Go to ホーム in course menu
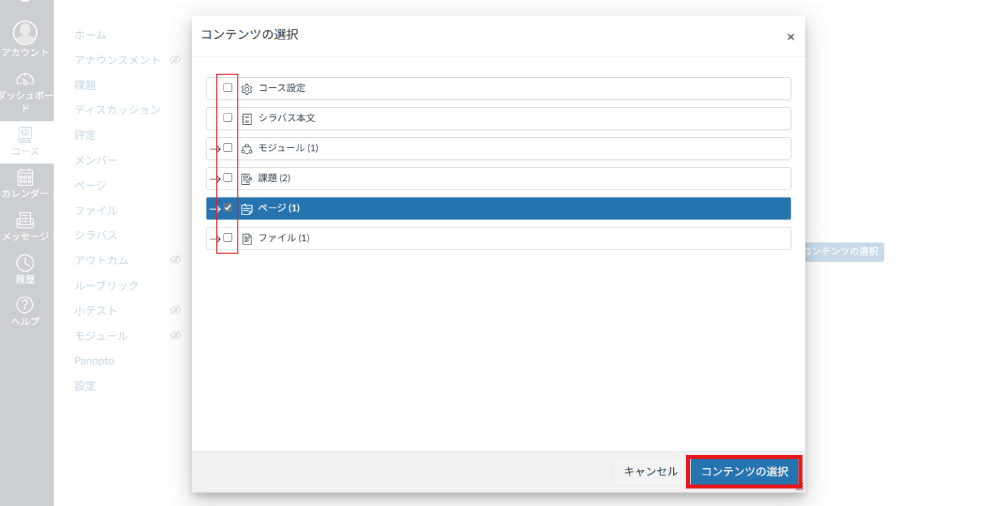 click(x=91, y=34)
